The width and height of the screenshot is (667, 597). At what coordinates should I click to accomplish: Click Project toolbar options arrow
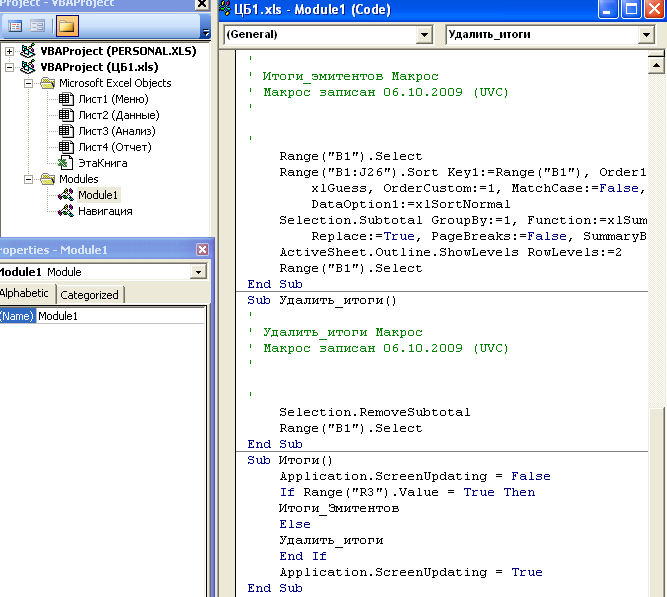tap(205, 31)
